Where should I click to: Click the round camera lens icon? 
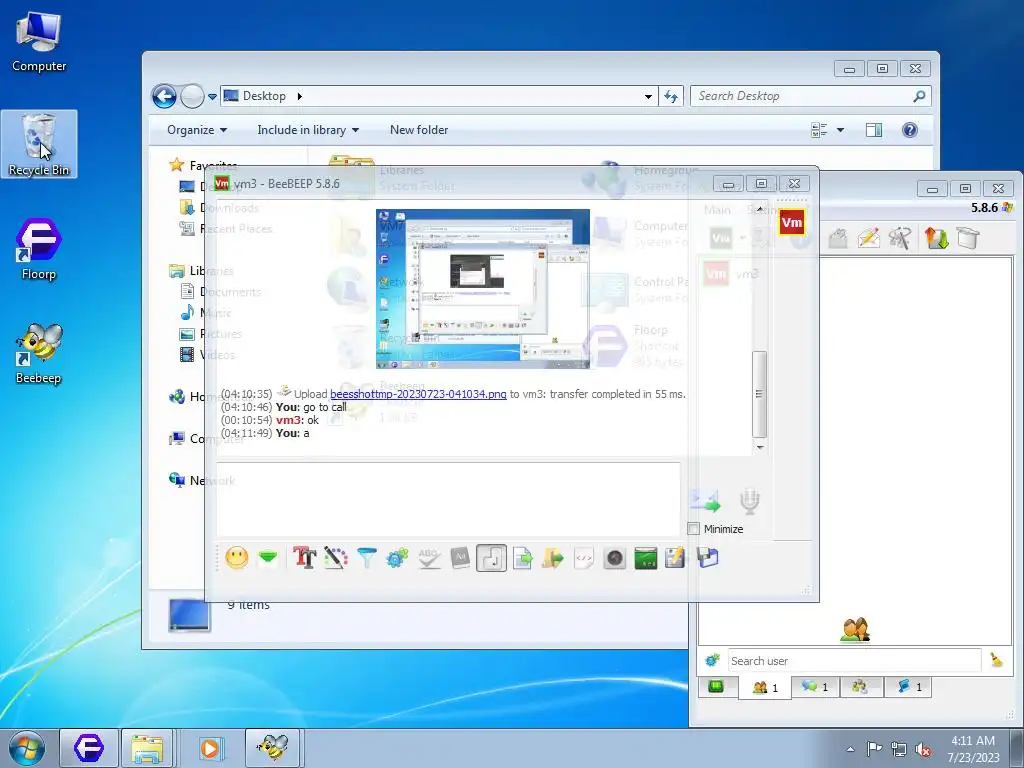615,558
